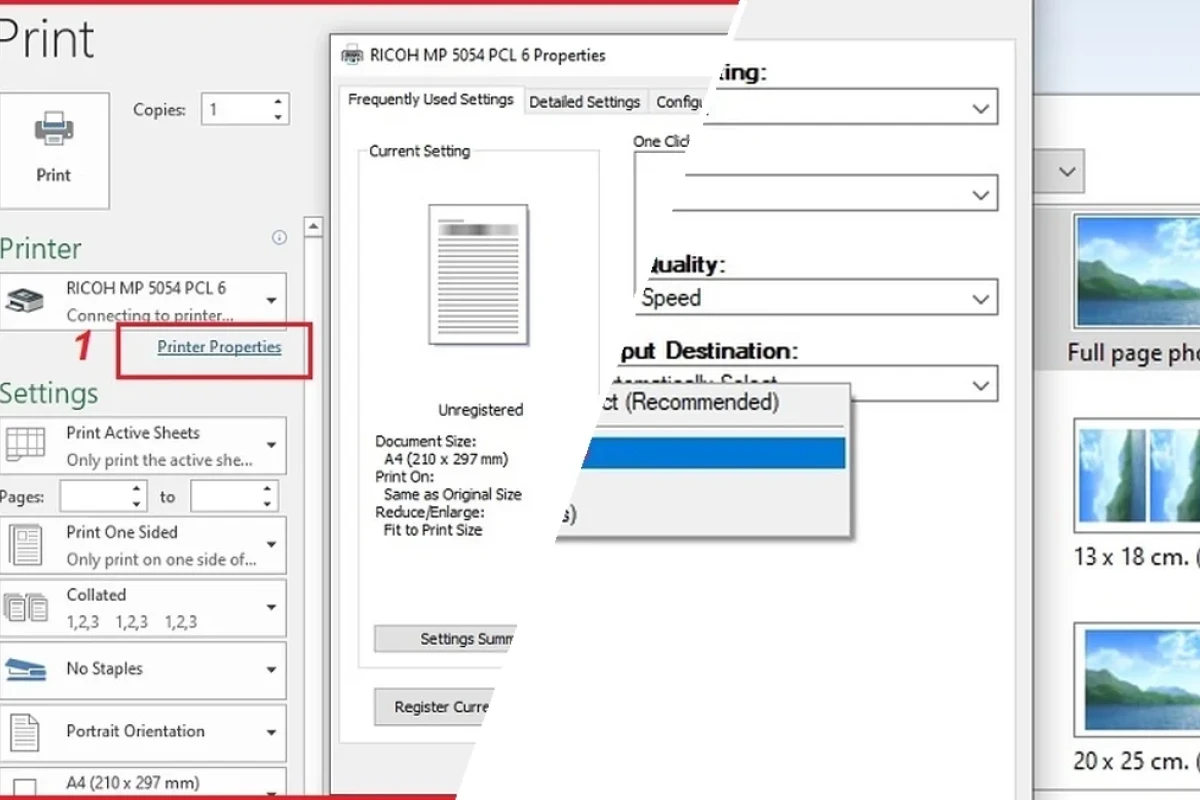Click the 'Unregistered' label under the preview
This screenshot has width=1200, height=800.
click(x=480, y=410)
